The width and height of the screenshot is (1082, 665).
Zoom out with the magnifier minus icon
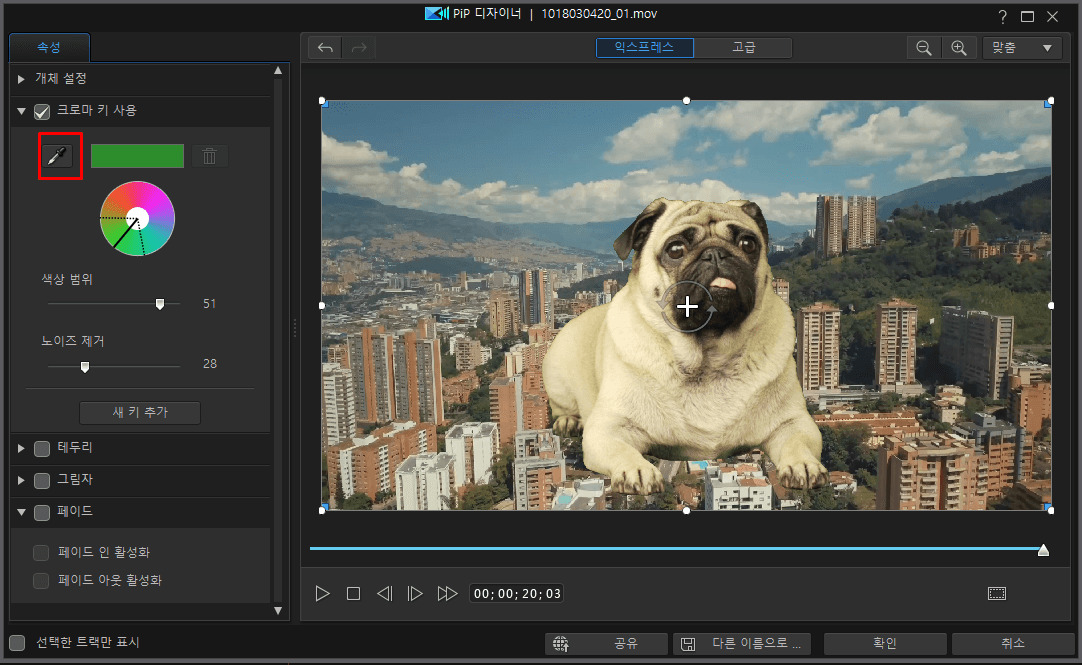point(924,48)
